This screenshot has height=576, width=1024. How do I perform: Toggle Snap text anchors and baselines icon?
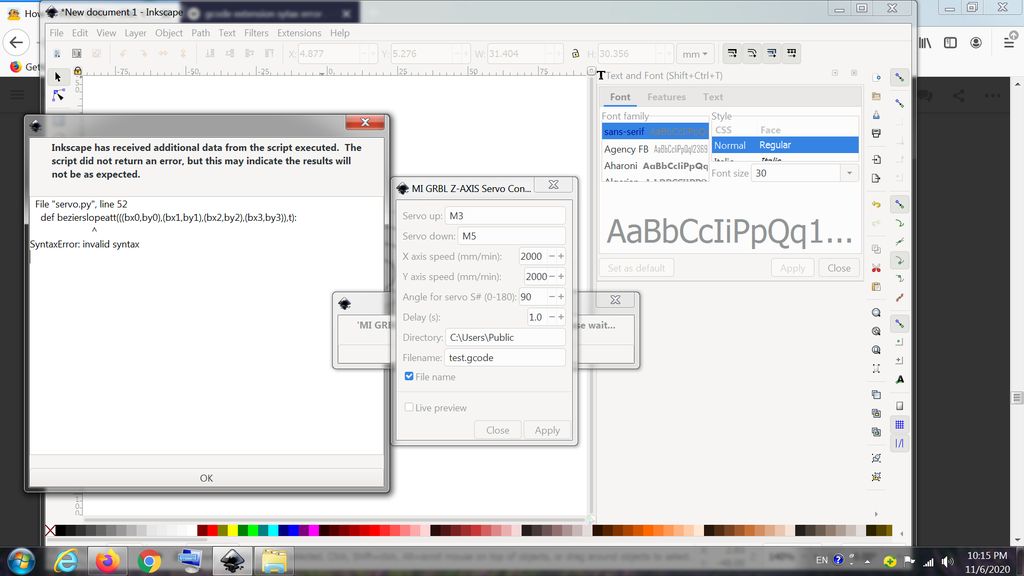pyautogui.click(x=900, y=379)
